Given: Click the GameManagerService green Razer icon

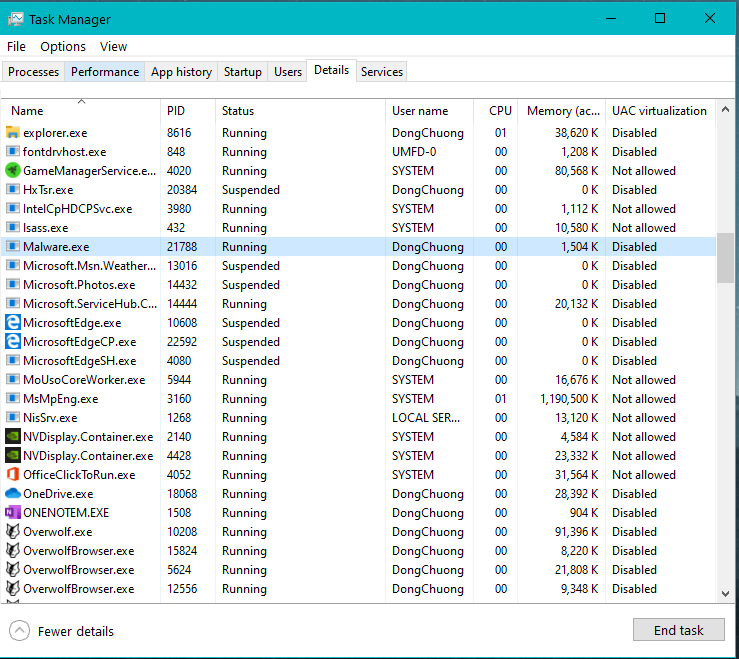Looking at the screenshot, I should pos(13,171).
